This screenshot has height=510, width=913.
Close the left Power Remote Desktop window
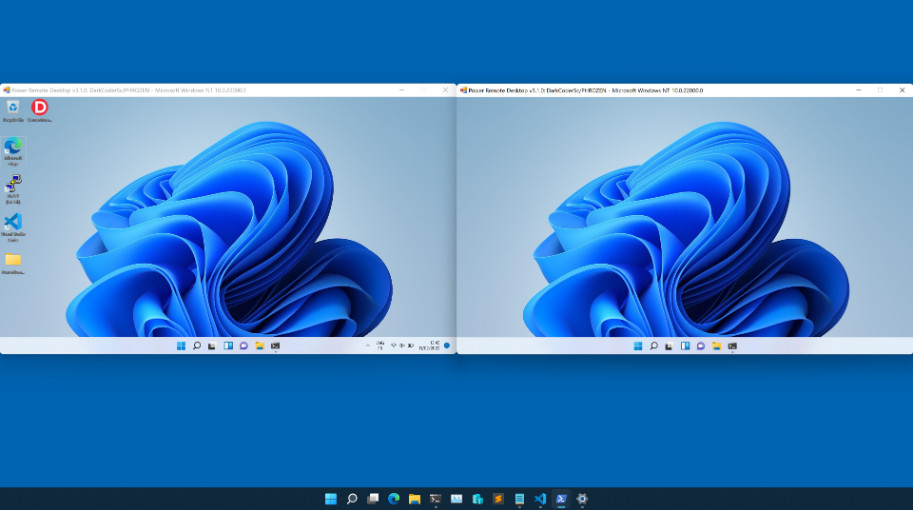445,90
